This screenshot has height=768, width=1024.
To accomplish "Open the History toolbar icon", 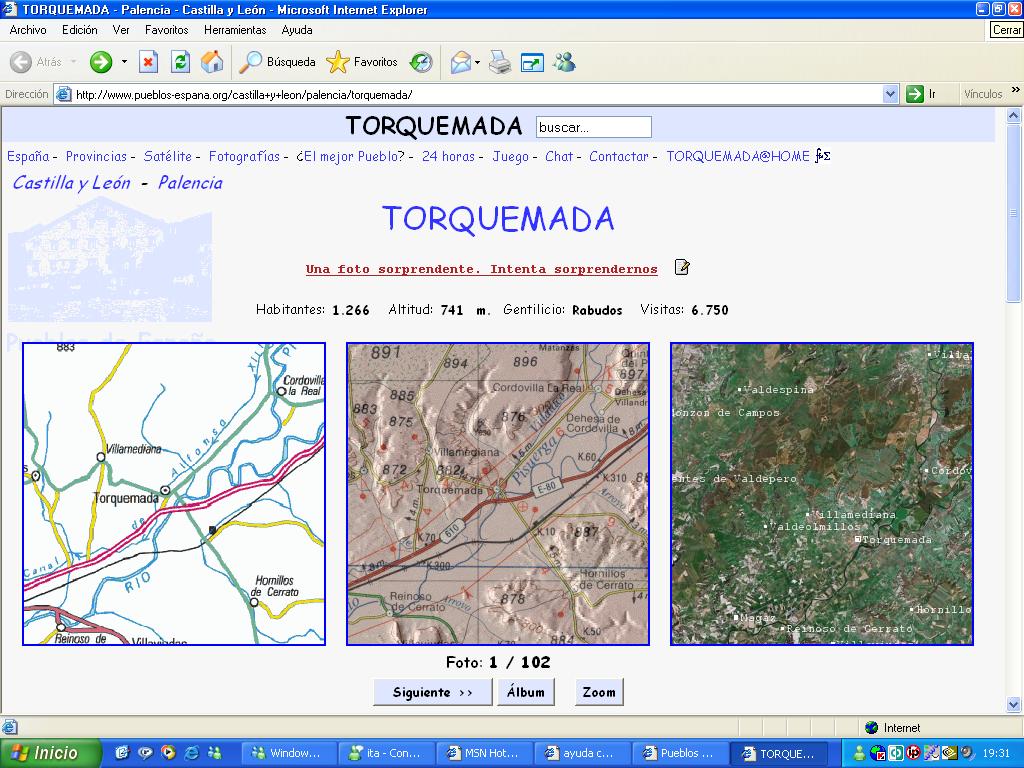I will (x=421, y=62).
